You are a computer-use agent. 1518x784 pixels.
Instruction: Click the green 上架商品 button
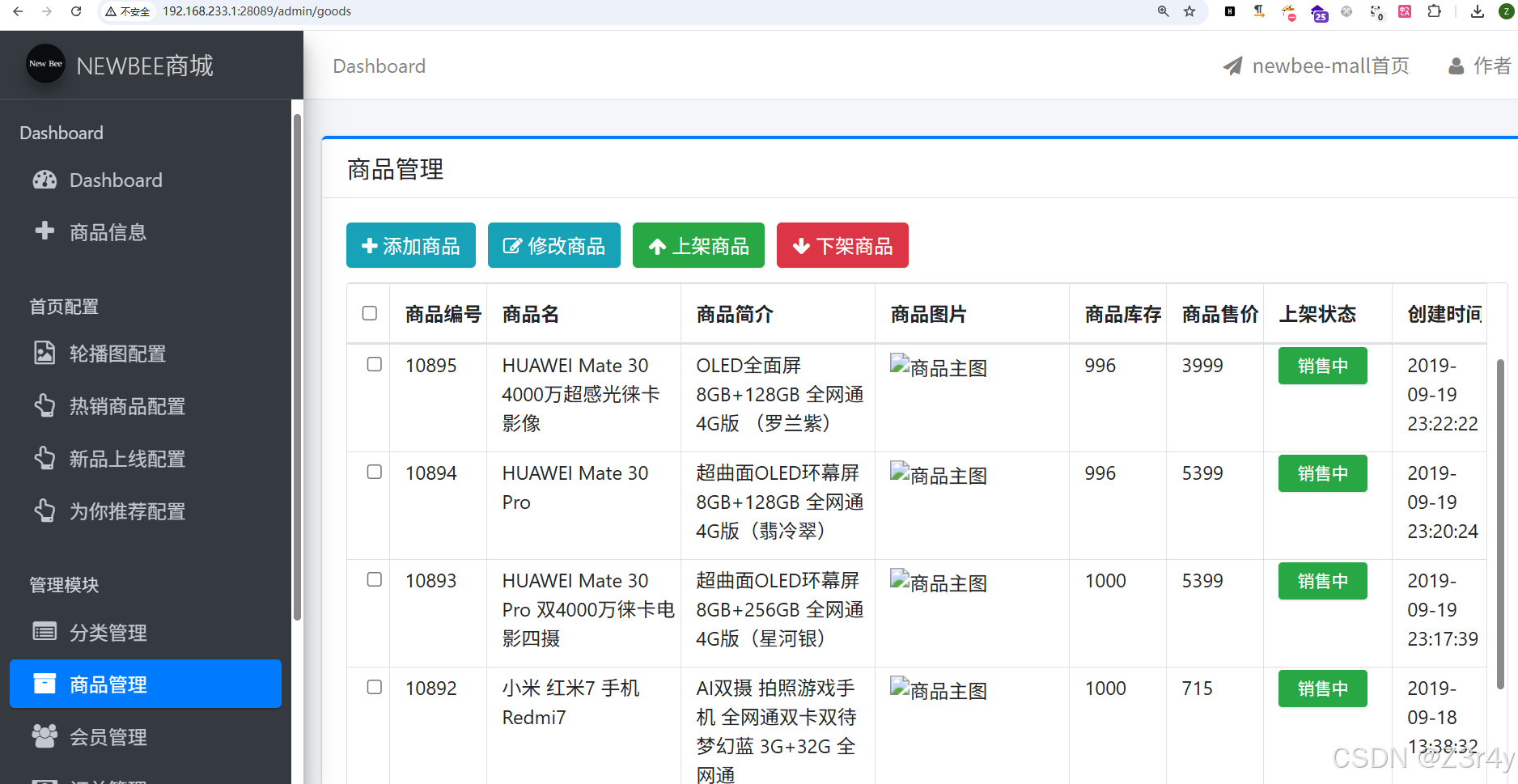698,245
